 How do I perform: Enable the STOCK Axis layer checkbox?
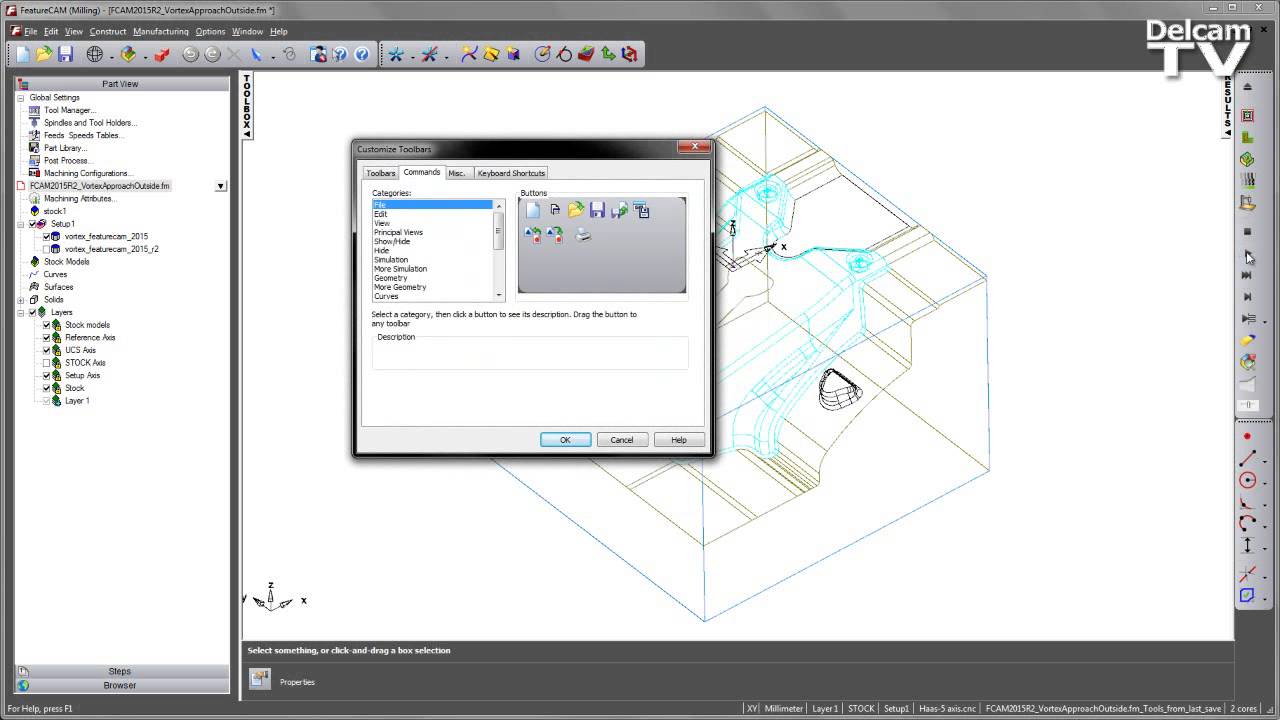coord(46,363)
